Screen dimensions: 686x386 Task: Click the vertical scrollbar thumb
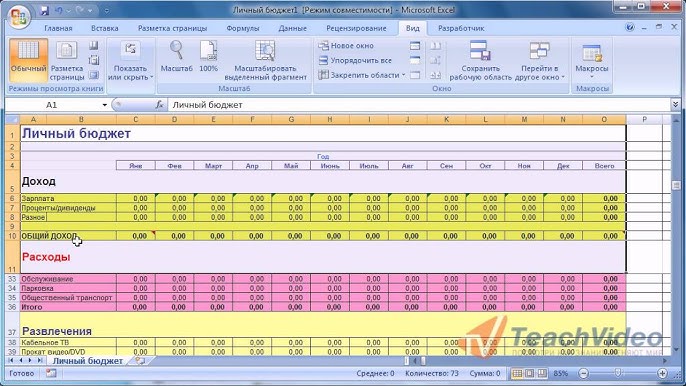[x=675, y=186]
